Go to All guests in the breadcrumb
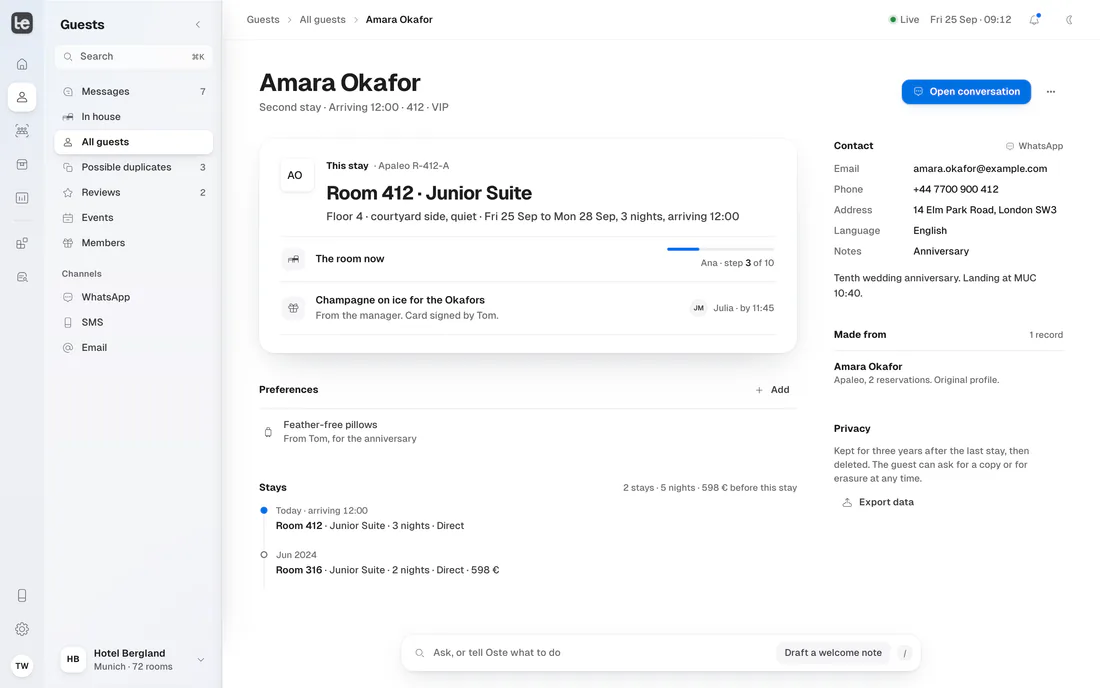 [x=323, y=20]
